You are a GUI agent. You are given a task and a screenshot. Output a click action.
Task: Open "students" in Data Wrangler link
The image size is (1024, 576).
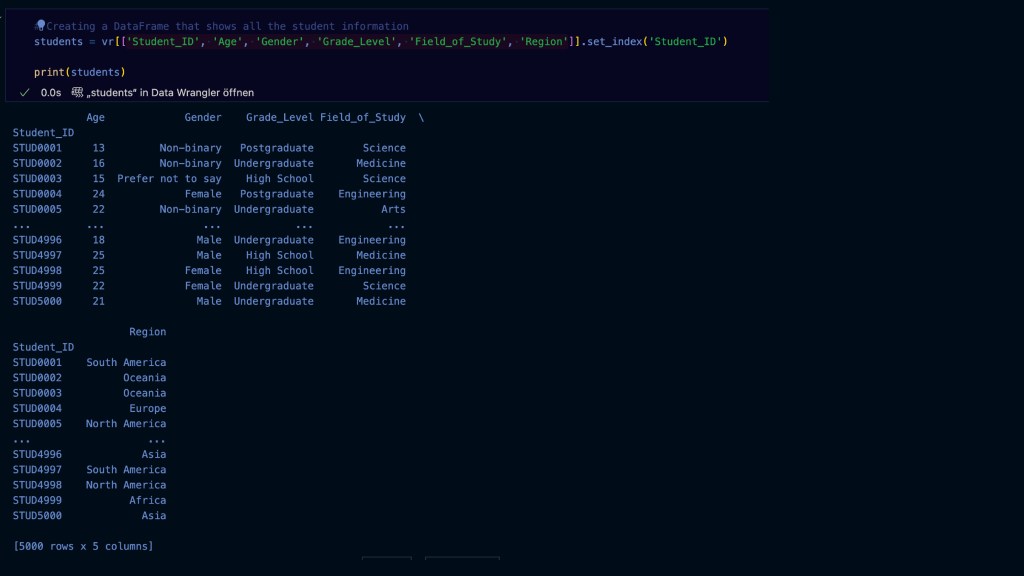pos(170,92)
